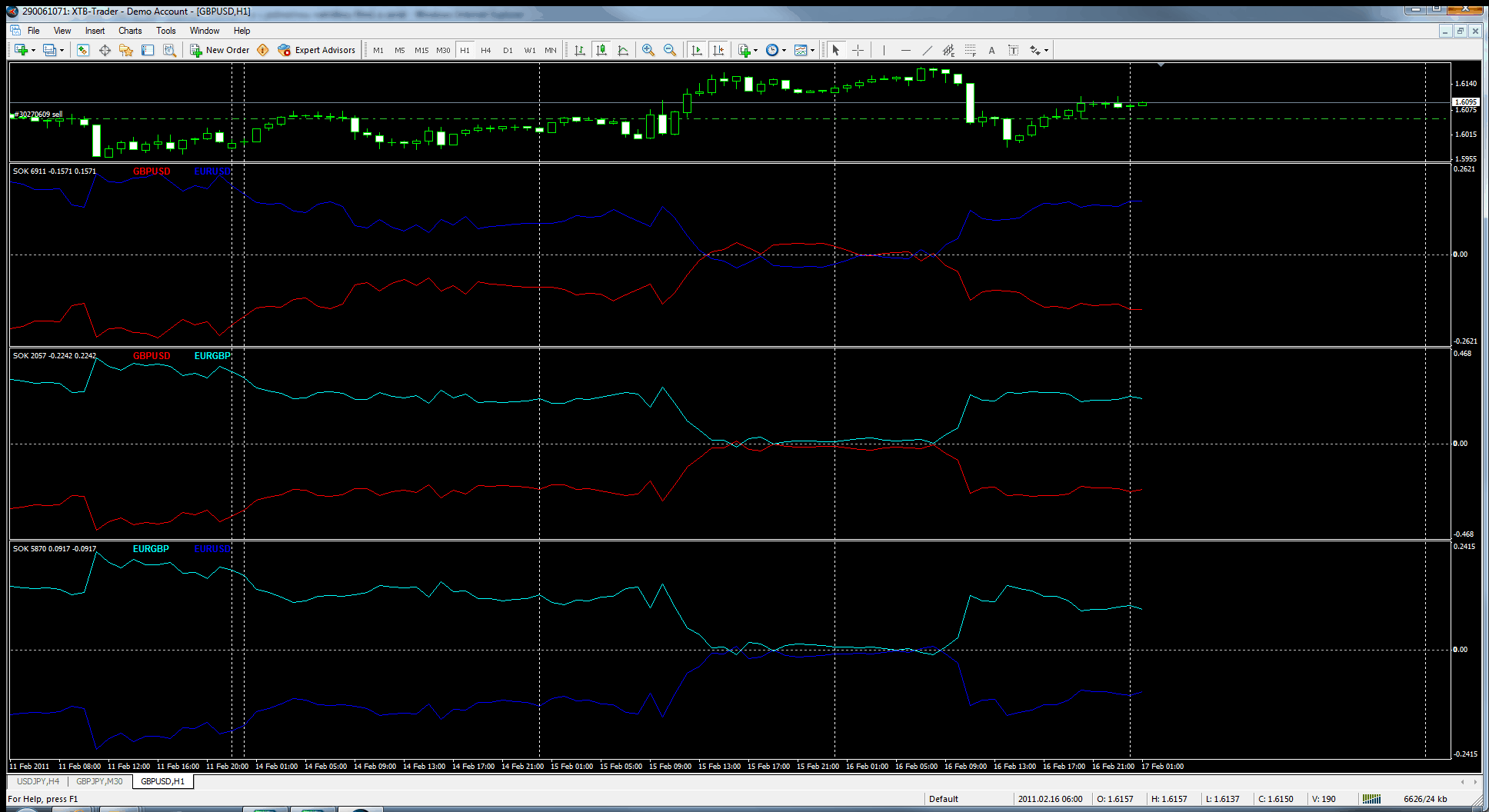Select the Cursor arrow tool
The image size is (1489, 812).
pyautogui.click(x=836, y=50)
